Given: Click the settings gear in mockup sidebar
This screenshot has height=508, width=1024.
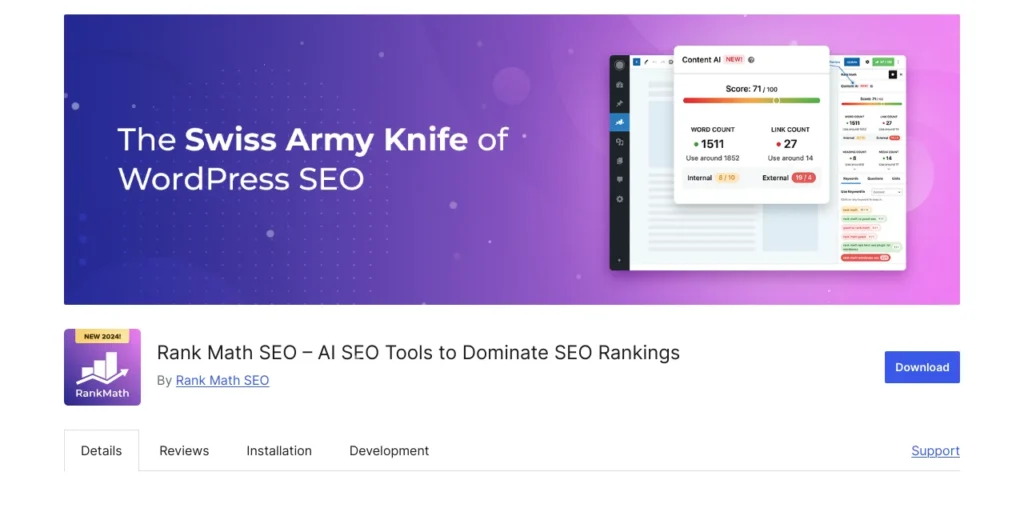Looking at the screenshot, I should 620,199.
